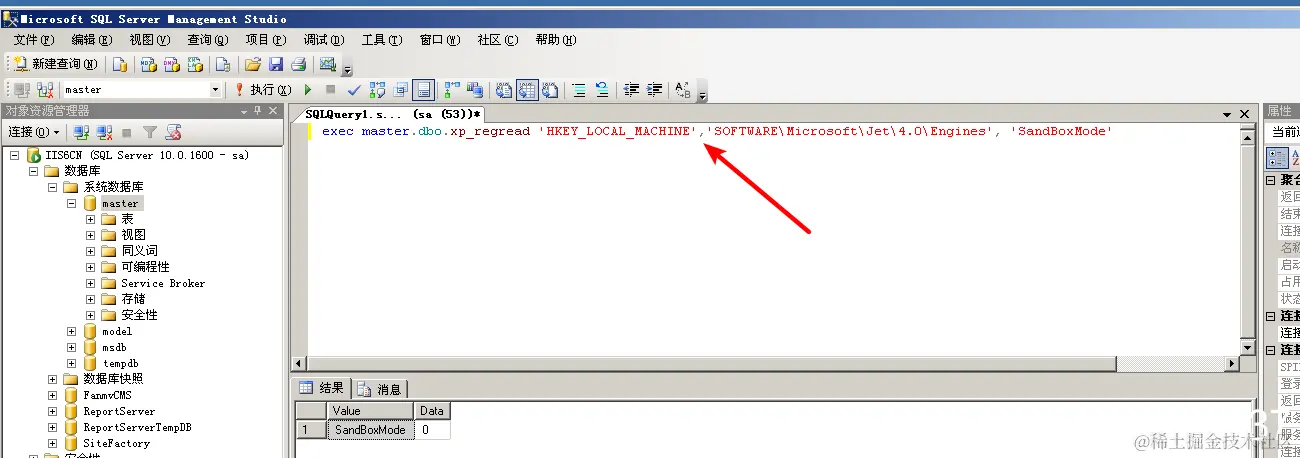Open a Database Engine Query
Image resolution: width=1300 pixels, height=458 pixels.
pos(120,65)
